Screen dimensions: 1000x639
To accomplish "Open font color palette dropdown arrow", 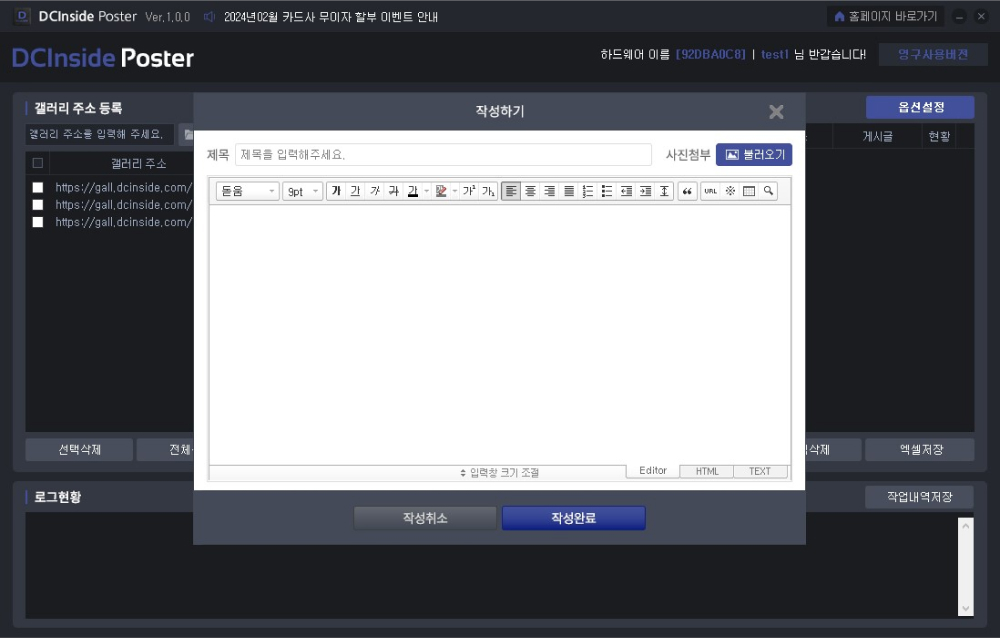I will coord(427,191).
